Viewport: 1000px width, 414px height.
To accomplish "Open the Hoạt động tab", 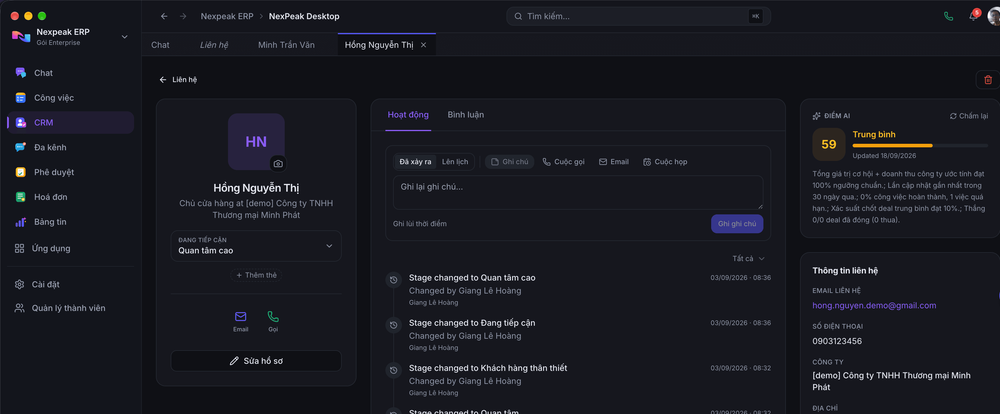I will pyautogui.click(x=408, y=115).
